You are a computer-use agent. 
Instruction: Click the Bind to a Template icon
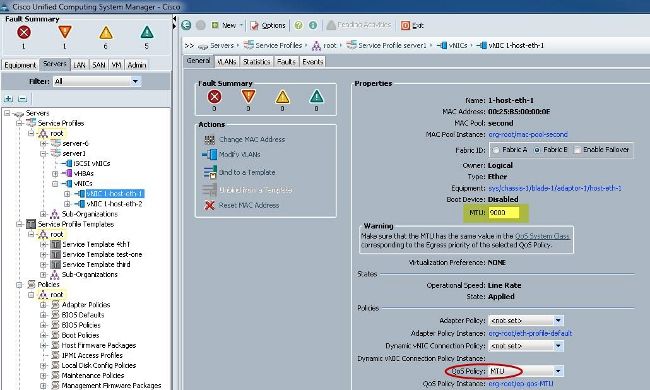pos(210,172)
